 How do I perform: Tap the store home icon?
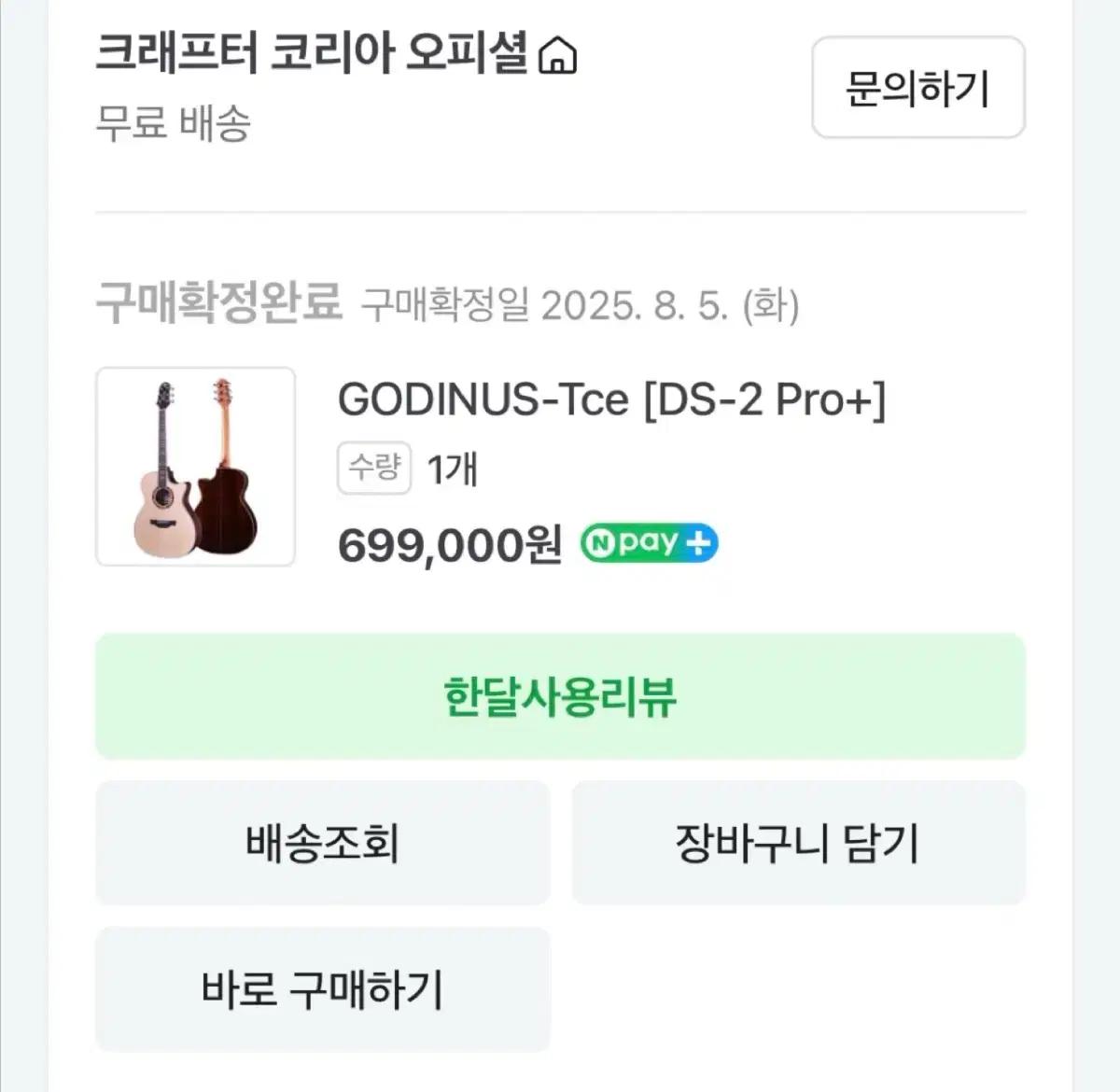[558, 56]
